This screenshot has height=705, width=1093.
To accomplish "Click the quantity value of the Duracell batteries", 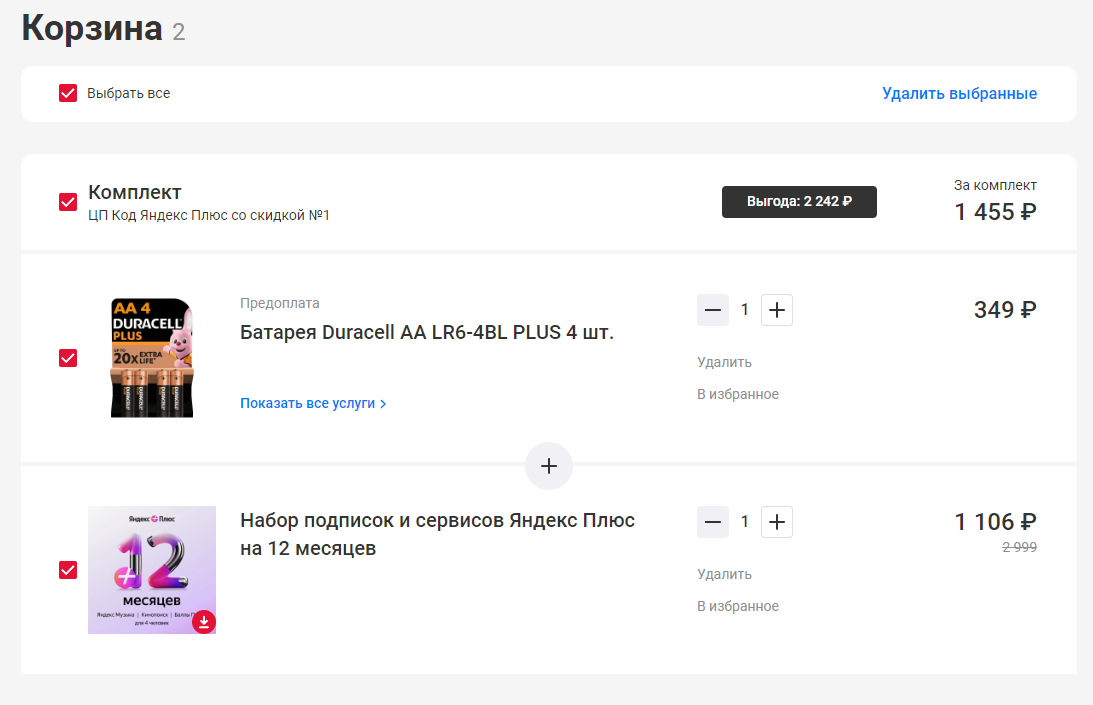I will [744, 310].
